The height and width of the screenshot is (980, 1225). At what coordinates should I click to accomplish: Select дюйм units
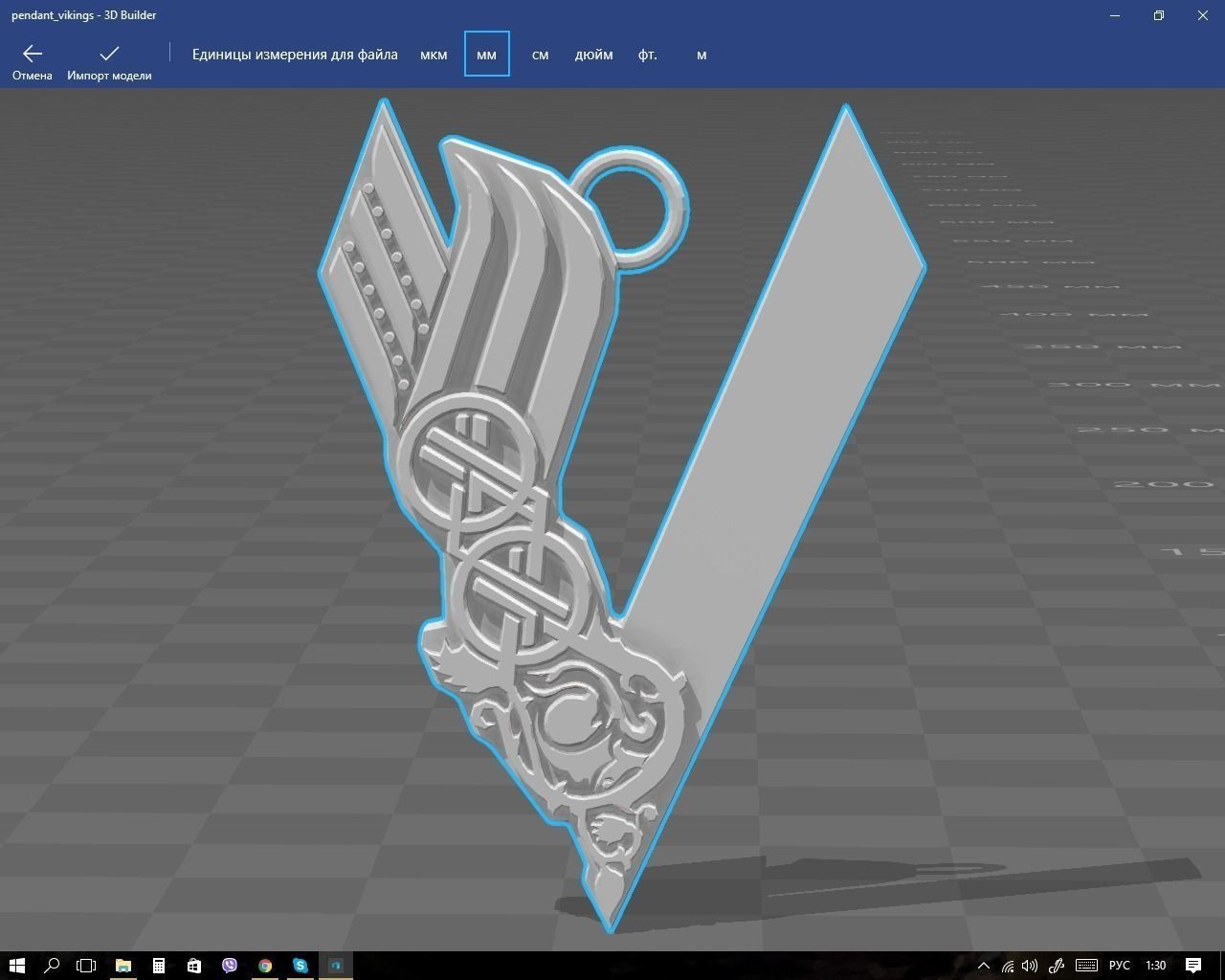click(593, 55)
